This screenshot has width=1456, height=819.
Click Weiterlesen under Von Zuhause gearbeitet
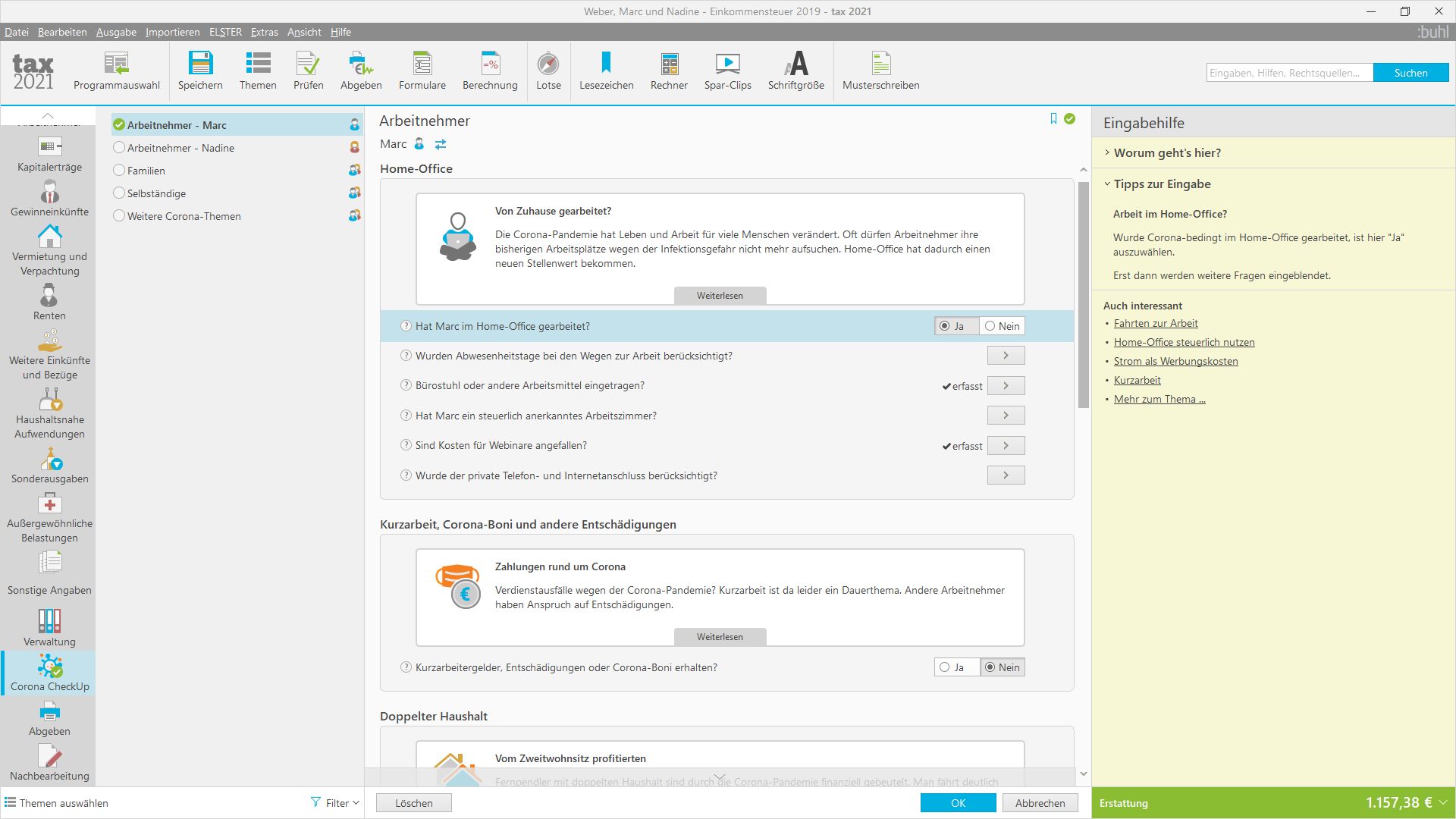point(720,296)
